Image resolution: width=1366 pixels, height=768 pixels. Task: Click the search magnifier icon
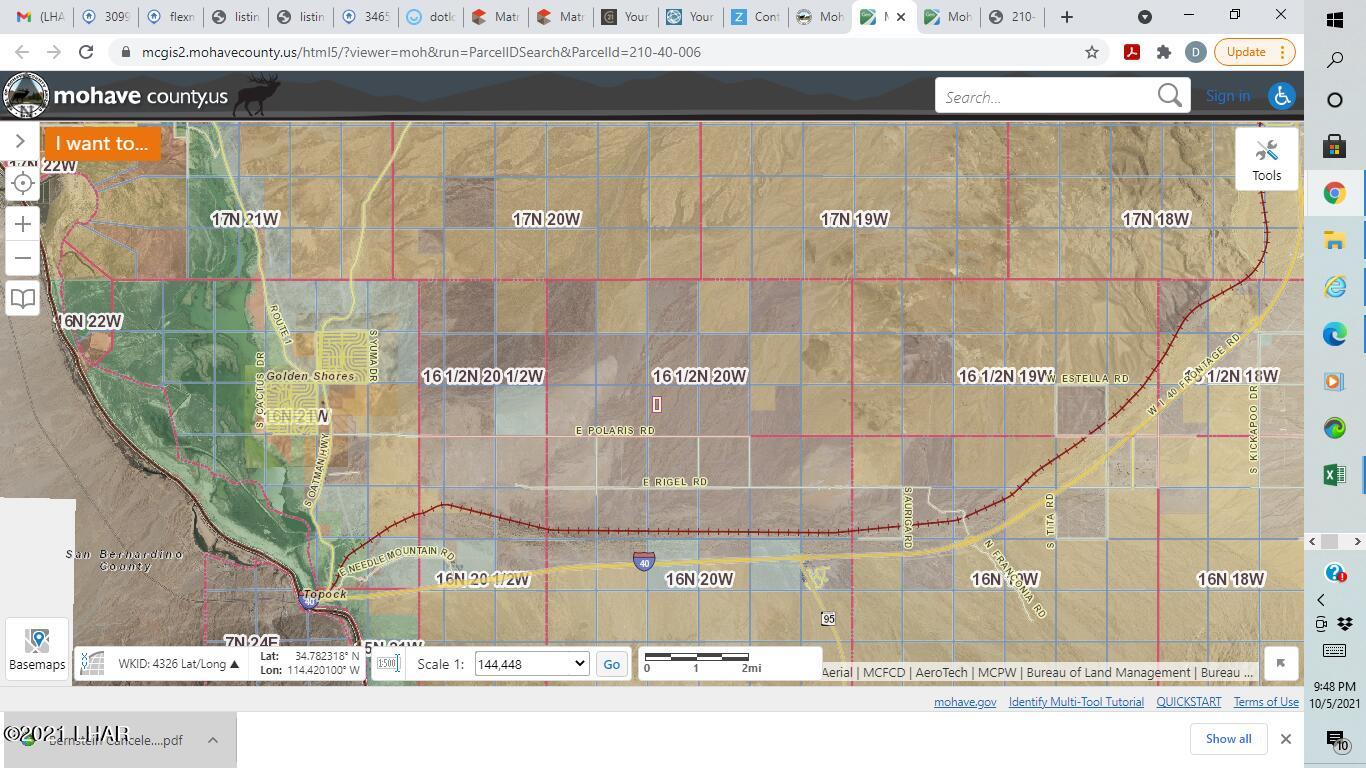click(1169, 96)
